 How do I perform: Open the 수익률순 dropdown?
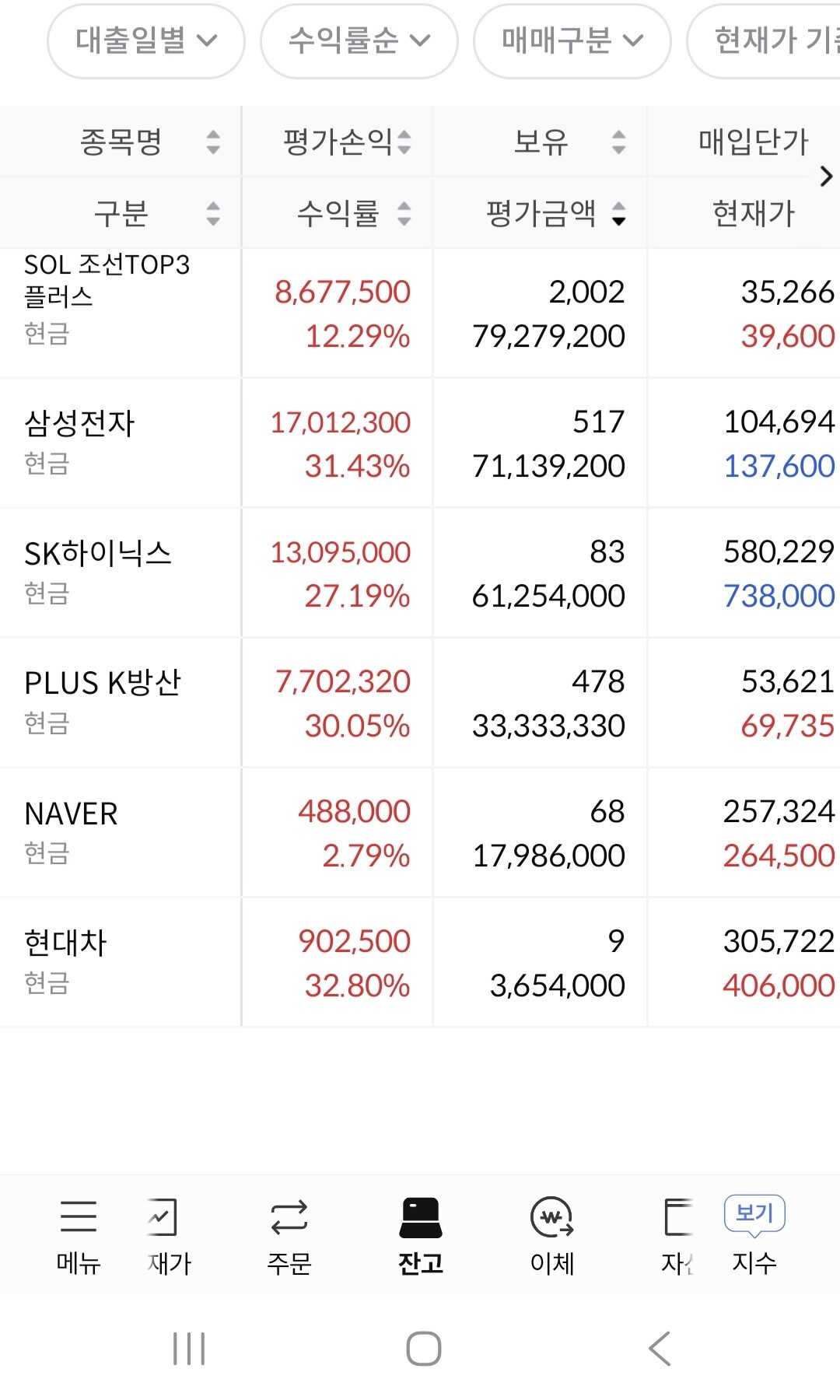(x=359, y=40)
